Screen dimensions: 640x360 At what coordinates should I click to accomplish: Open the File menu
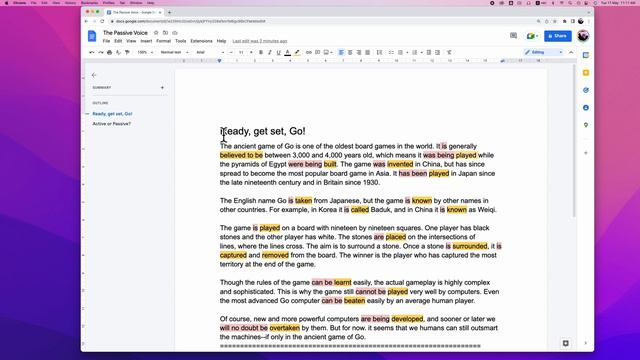click(x=106, y=41)
